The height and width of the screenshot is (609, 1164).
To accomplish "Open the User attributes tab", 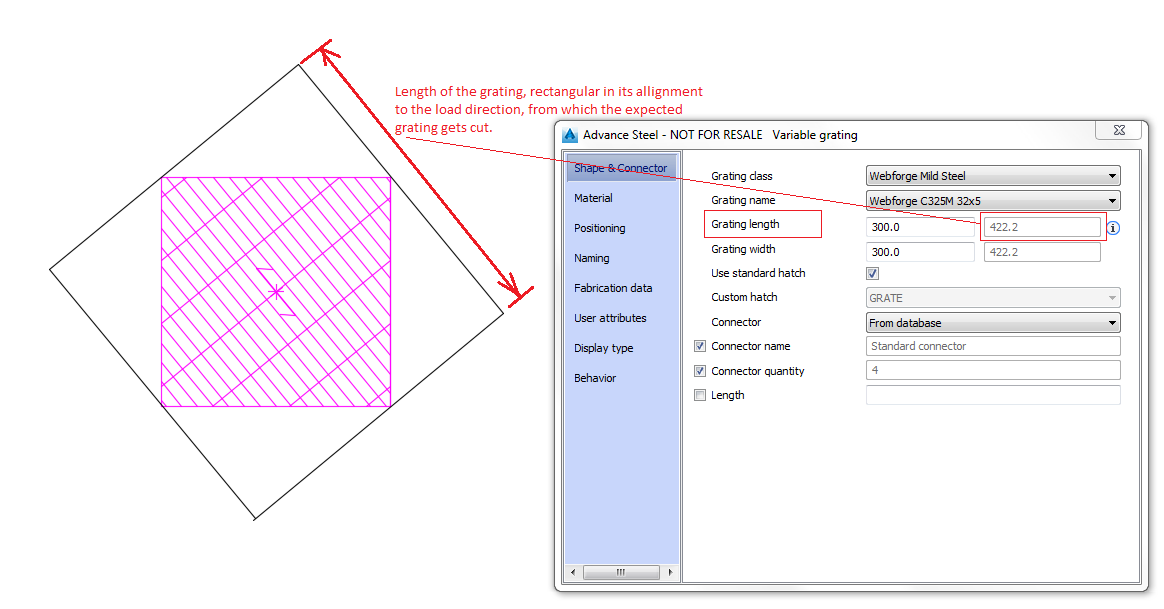I will click(x=610, y=318).
